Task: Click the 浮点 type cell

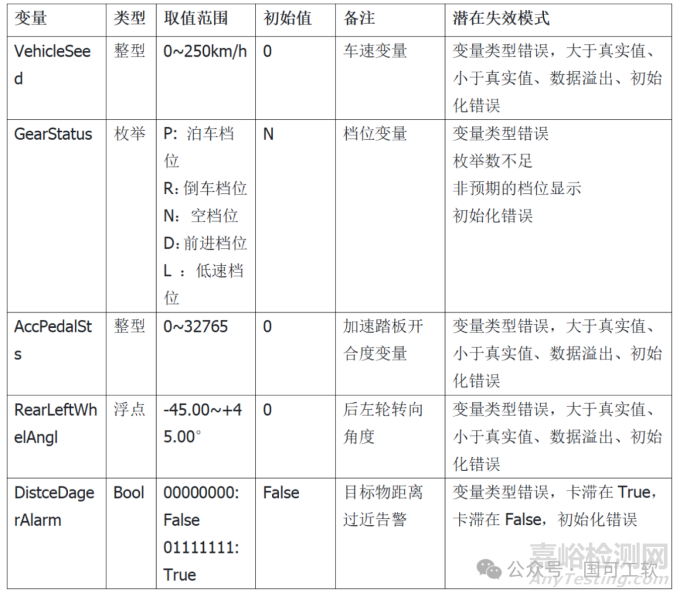Action: click(130, 410)
